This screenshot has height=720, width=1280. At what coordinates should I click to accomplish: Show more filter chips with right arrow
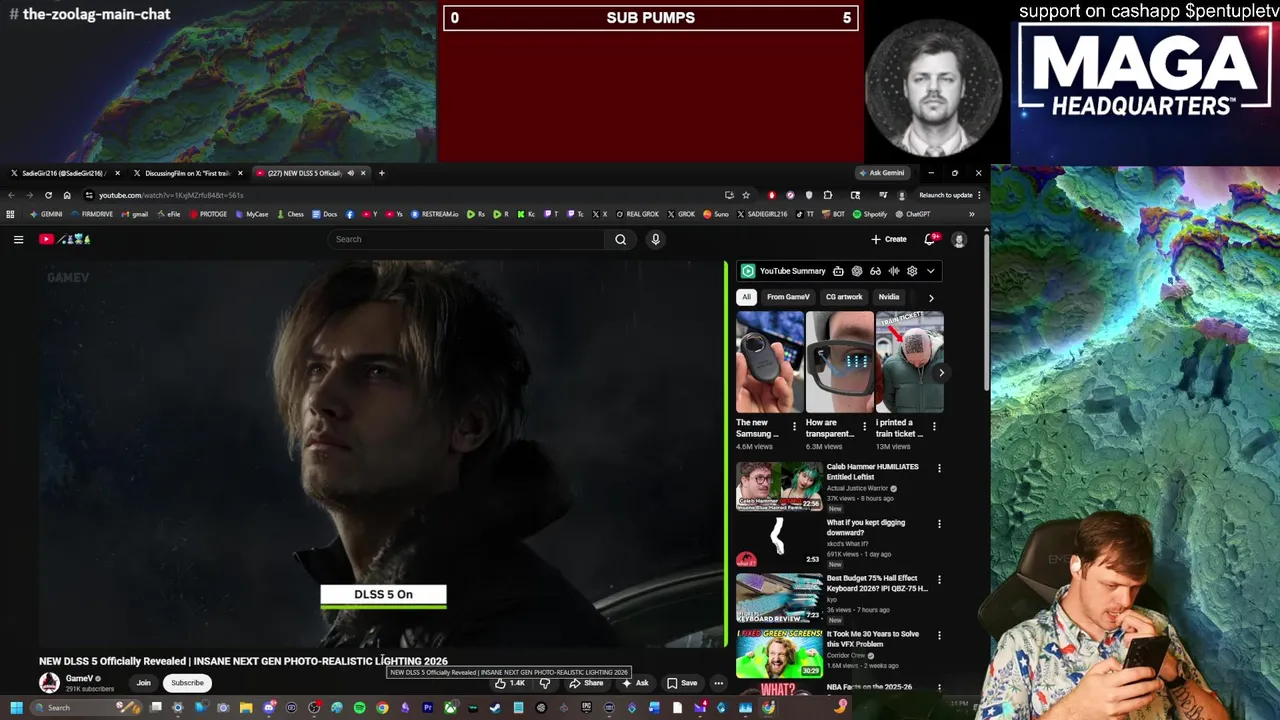(931, 297)
